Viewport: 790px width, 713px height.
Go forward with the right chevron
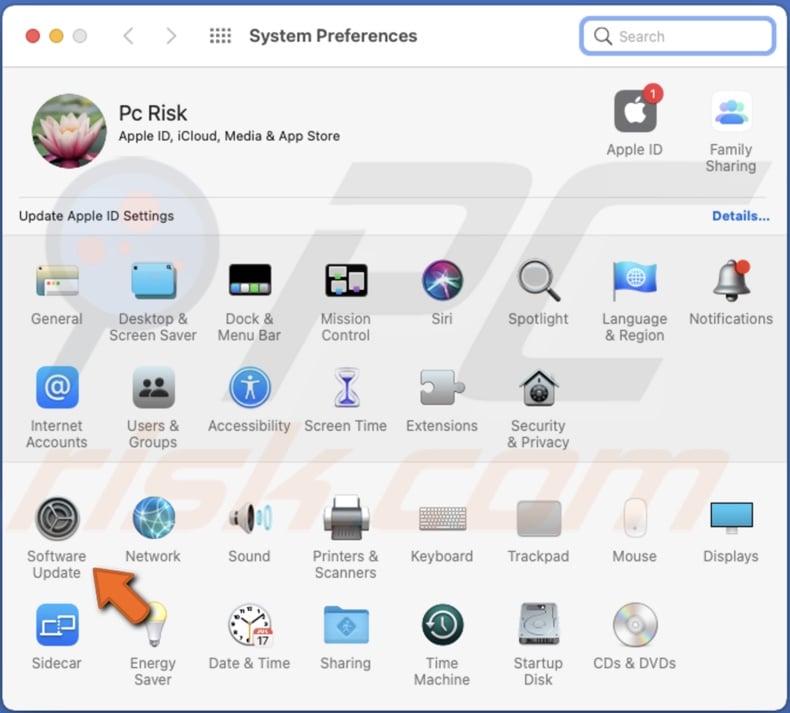(171, 36)
